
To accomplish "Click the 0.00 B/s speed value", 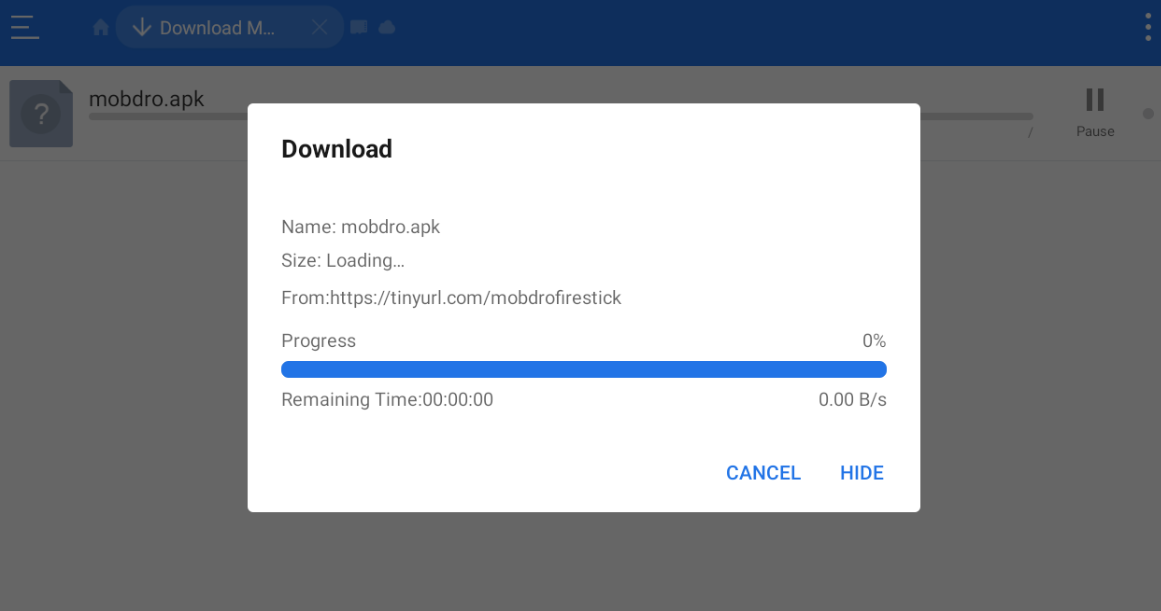I will click(852, 399).
